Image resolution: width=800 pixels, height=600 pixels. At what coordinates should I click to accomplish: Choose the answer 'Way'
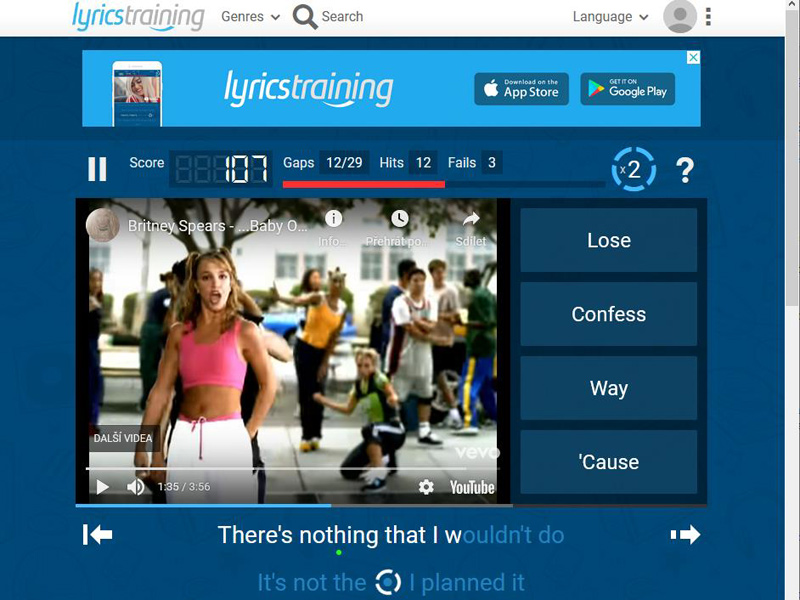[x=609, y=388]
